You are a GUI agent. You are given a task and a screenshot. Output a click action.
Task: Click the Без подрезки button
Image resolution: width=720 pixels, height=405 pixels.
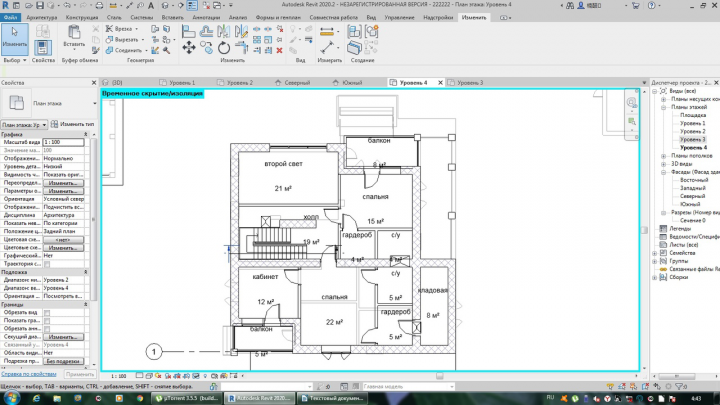63,361
